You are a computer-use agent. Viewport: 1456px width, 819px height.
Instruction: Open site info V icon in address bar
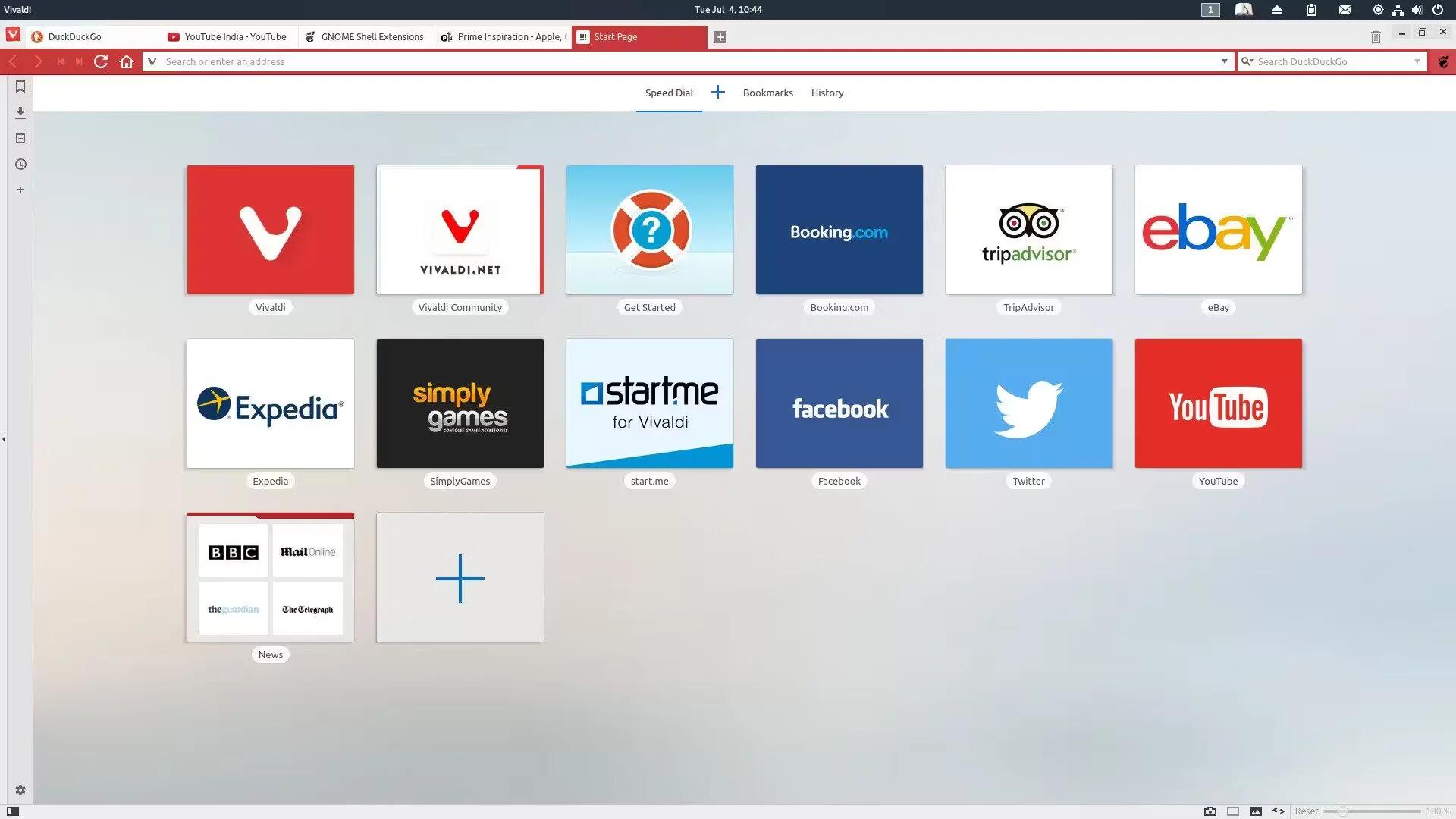click(x=152, y=61)
